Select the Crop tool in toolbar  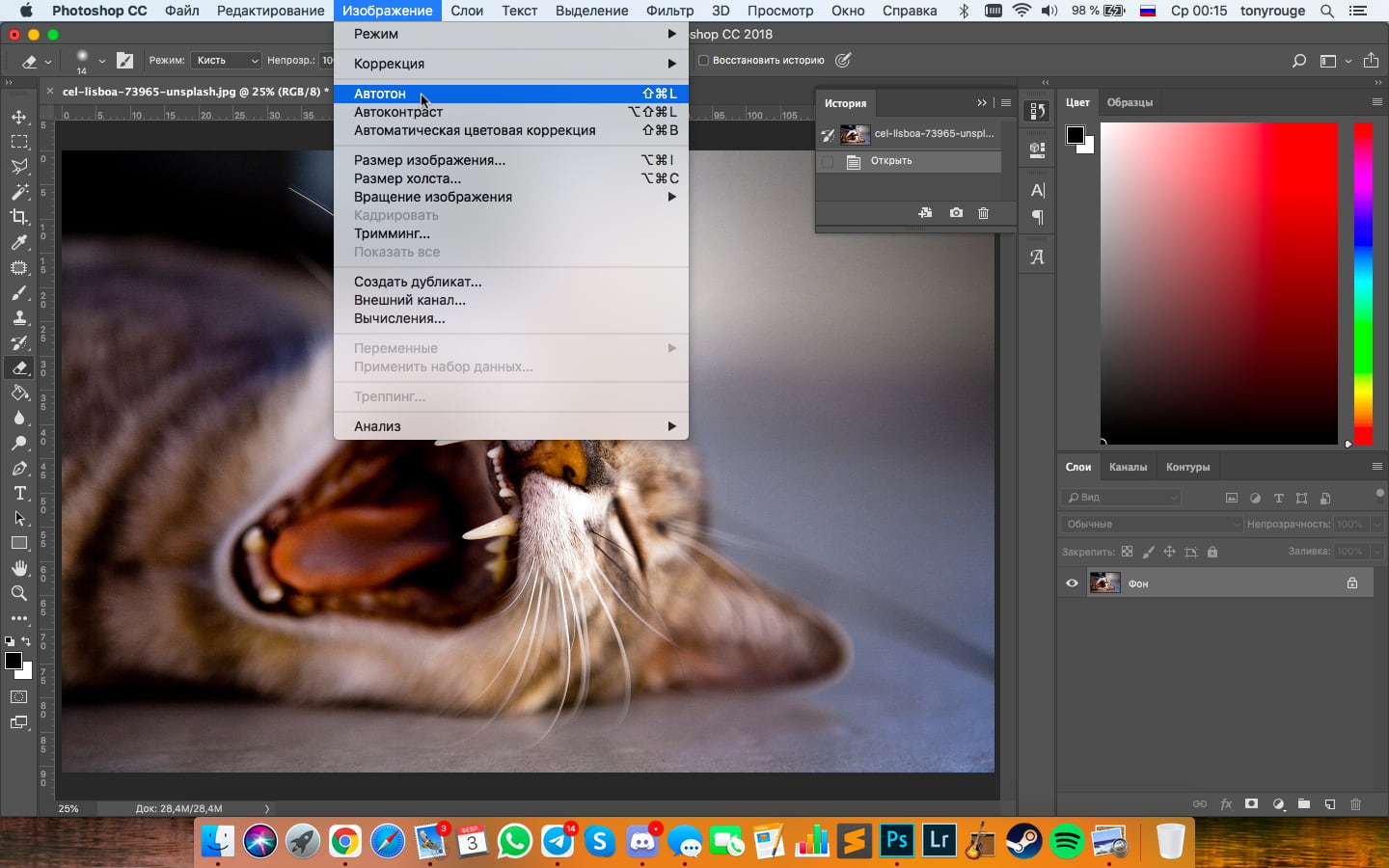(x=19, y=217)
